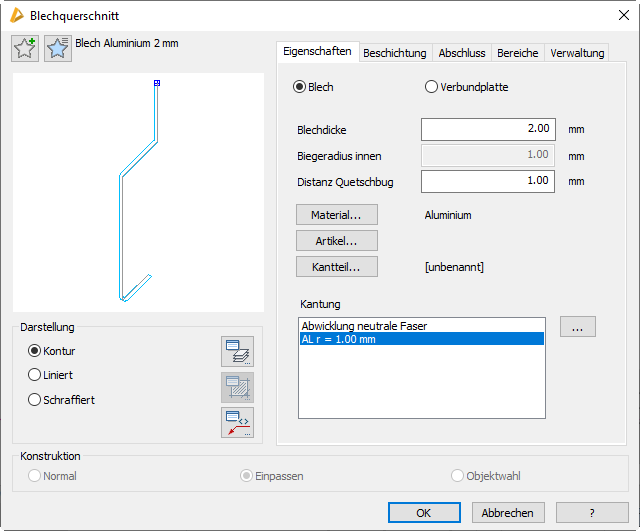Image resolution: width=640 pixels, height=531 pixels.
Task: Click the blue start point marker in preview
Action: point(157,83)
